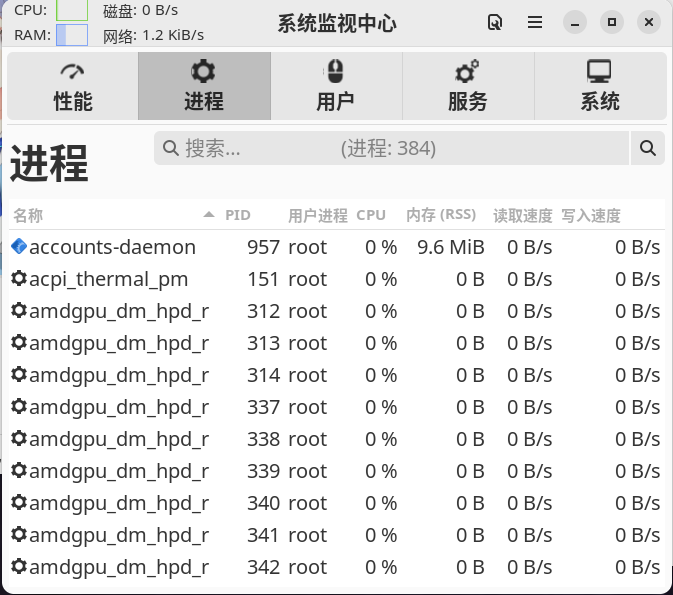This screenshot has width=673, height=595.
Task: Click the process search icon in header bar
Action: 494,22
